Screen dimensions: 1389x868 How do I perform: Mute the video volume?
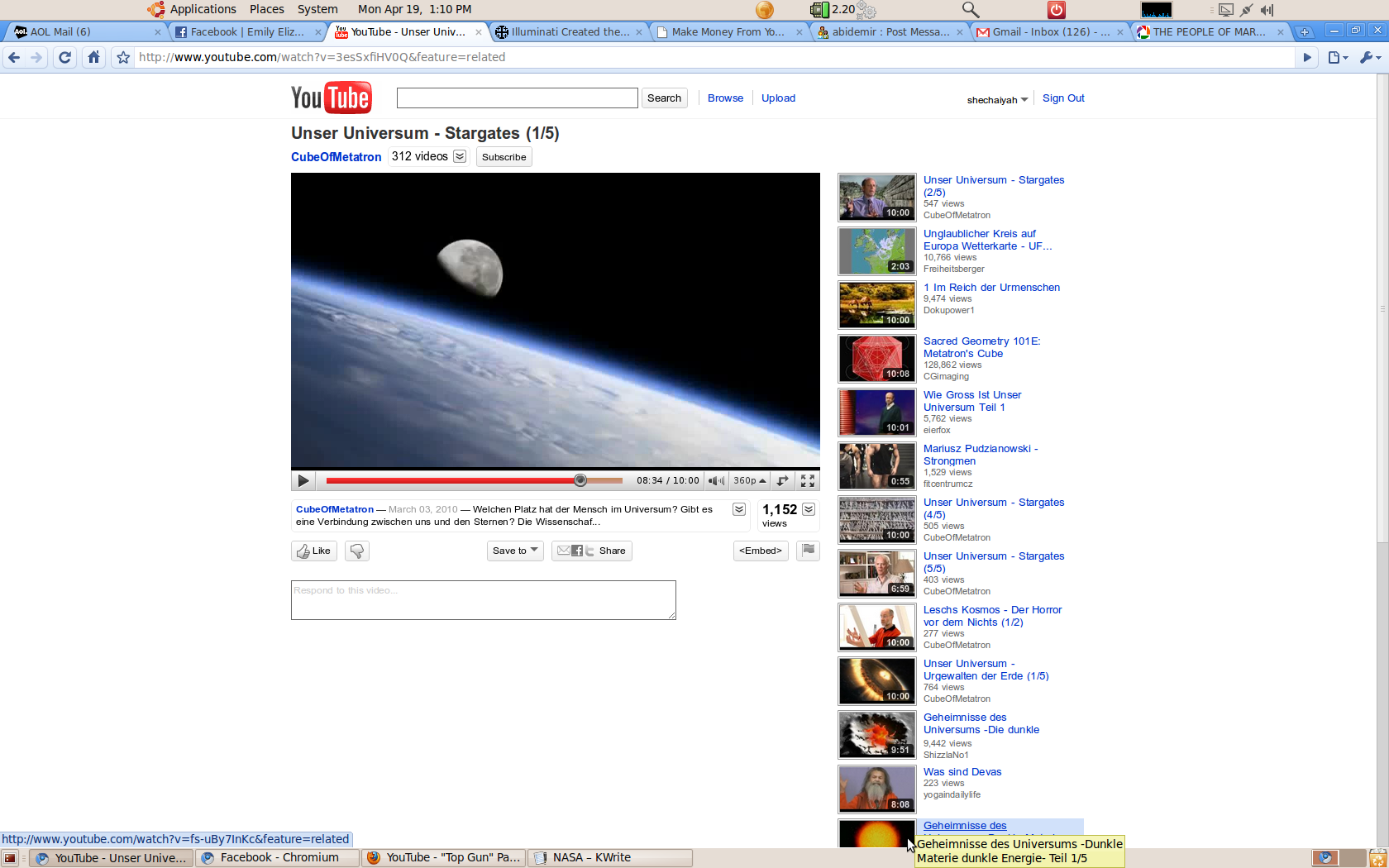(x=716, y=480)
